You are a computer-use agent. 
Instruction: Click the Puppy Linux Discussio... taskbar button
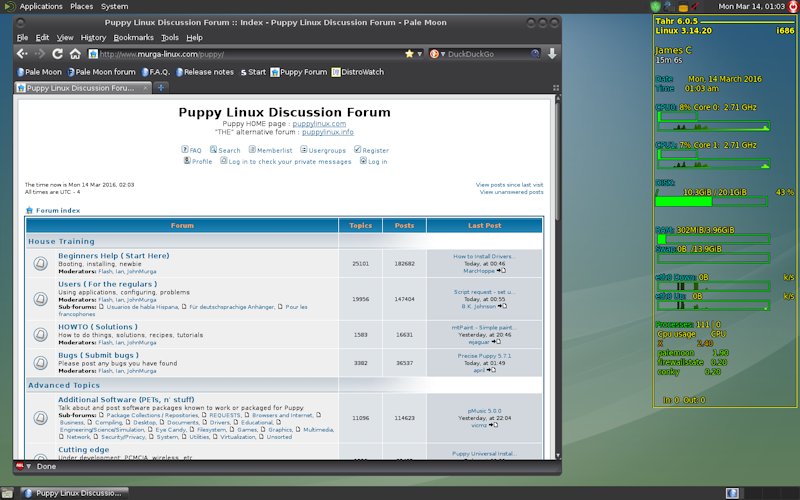pos(74,493)
